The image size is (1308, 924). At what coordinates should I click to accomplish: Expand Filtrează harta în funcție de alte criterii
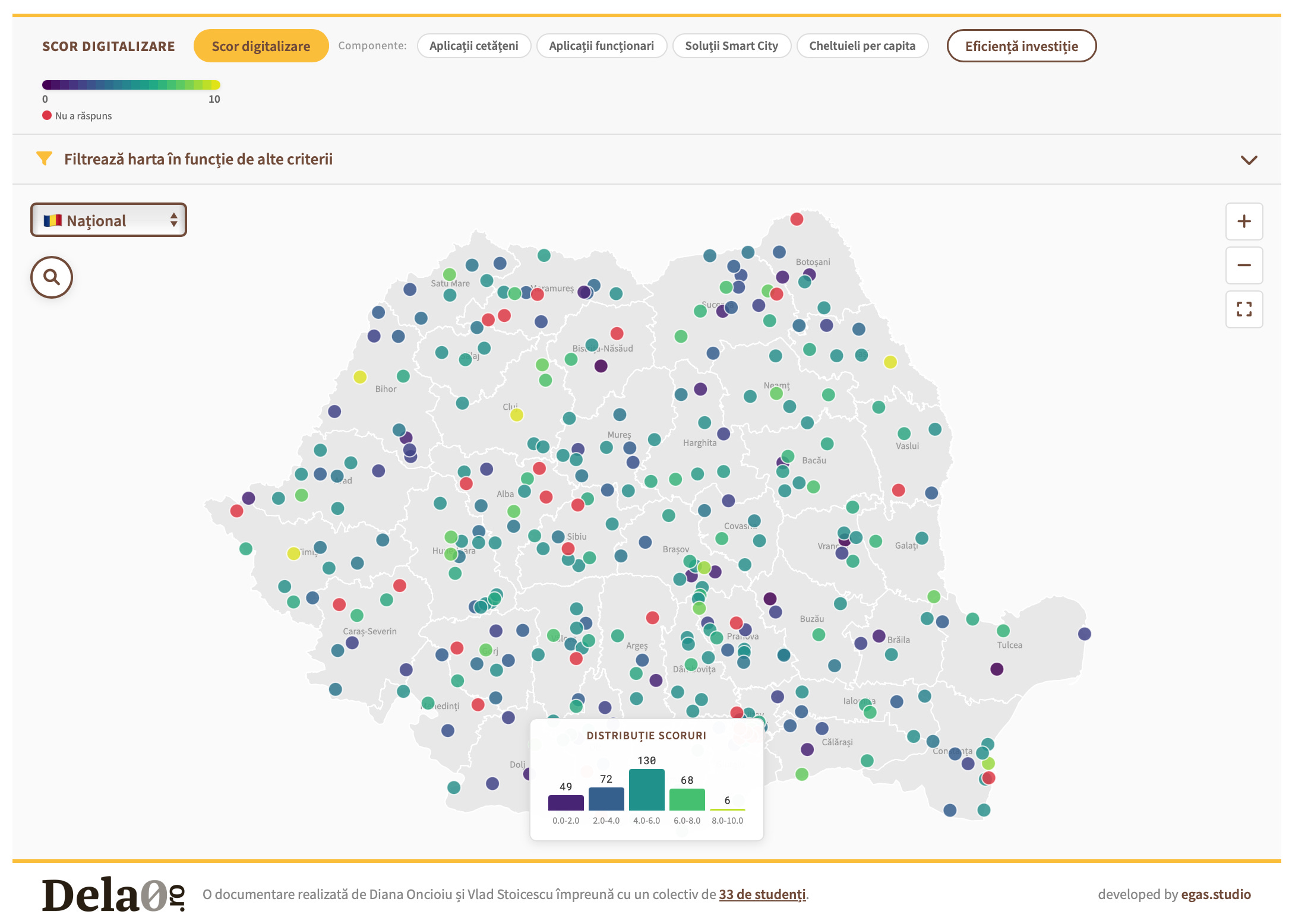(x=198, y=159)
